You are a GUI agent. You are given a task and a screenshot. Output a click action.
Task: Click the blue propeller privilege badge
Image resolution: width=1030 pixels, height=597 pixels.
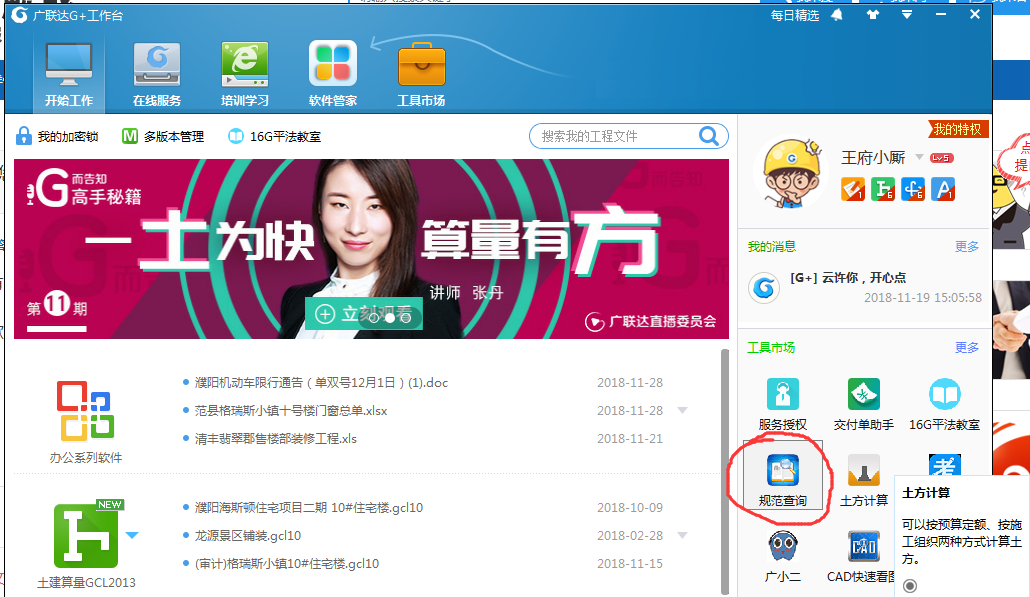(913, 189)
